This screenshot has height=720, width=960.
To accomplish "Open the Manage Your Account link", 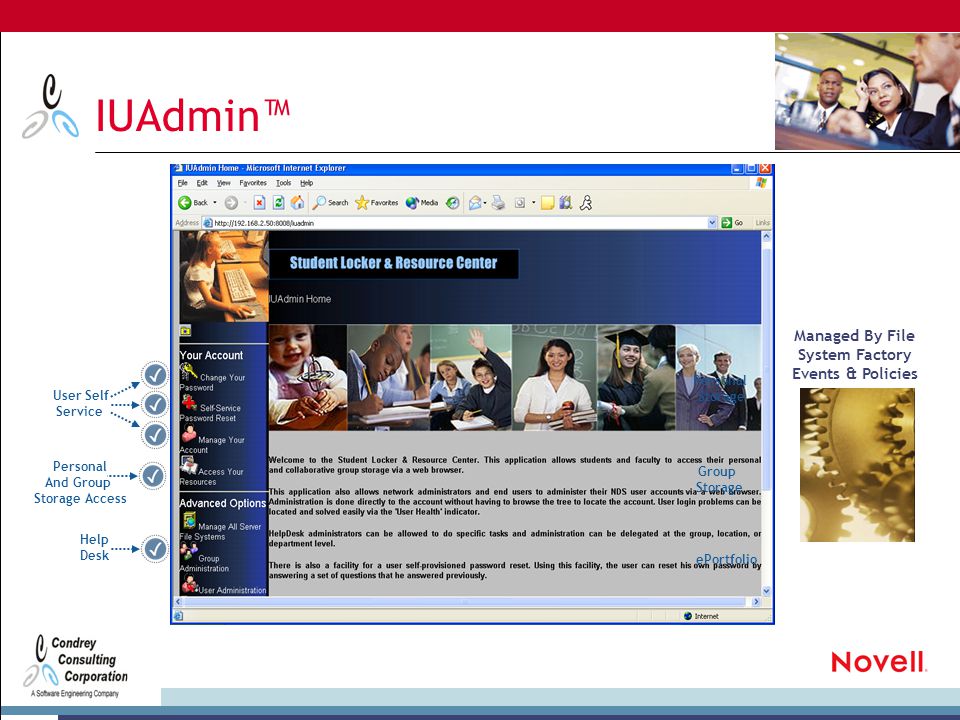I will (212, 444).
